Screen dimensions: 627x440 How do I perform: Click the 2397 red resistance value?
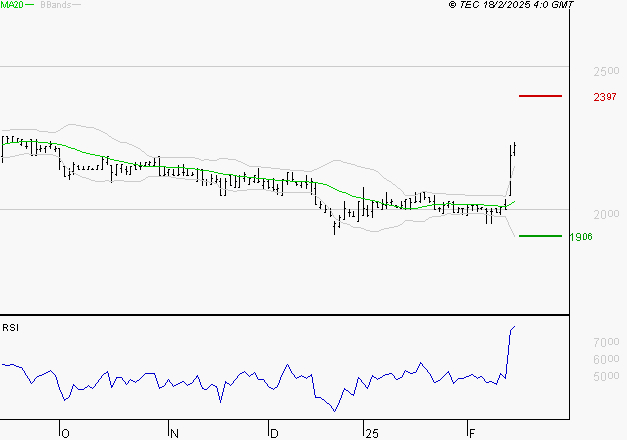[x=605, y=97]
